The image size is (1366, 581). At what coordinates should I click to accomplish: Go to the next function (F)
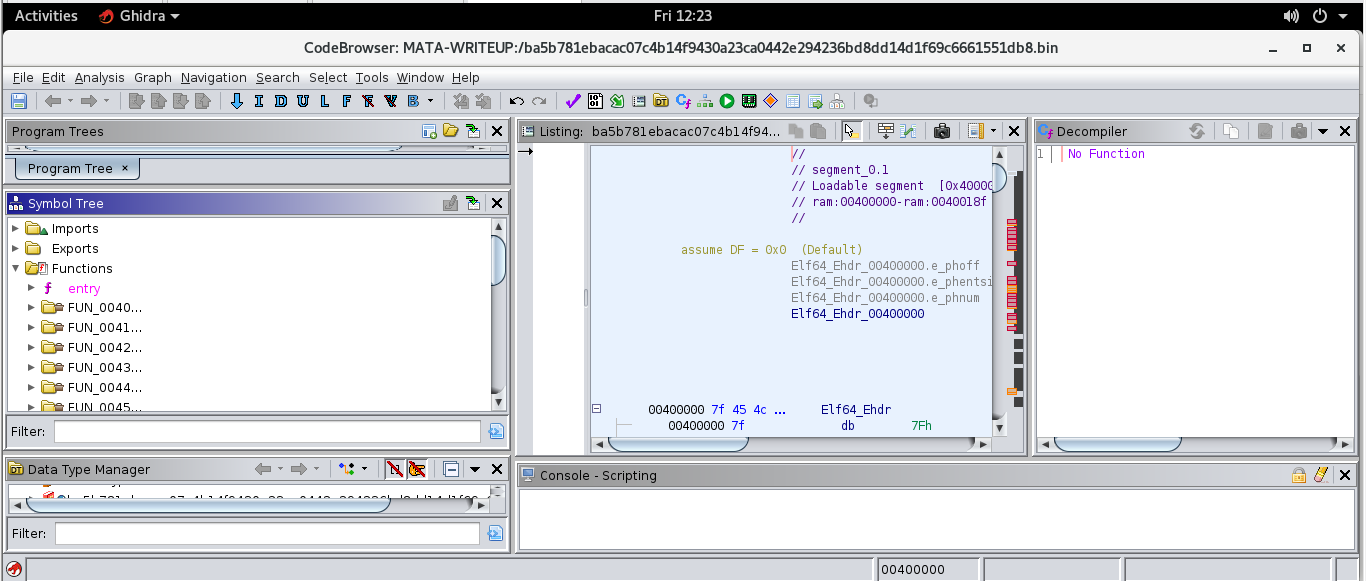tap(346, 101)
